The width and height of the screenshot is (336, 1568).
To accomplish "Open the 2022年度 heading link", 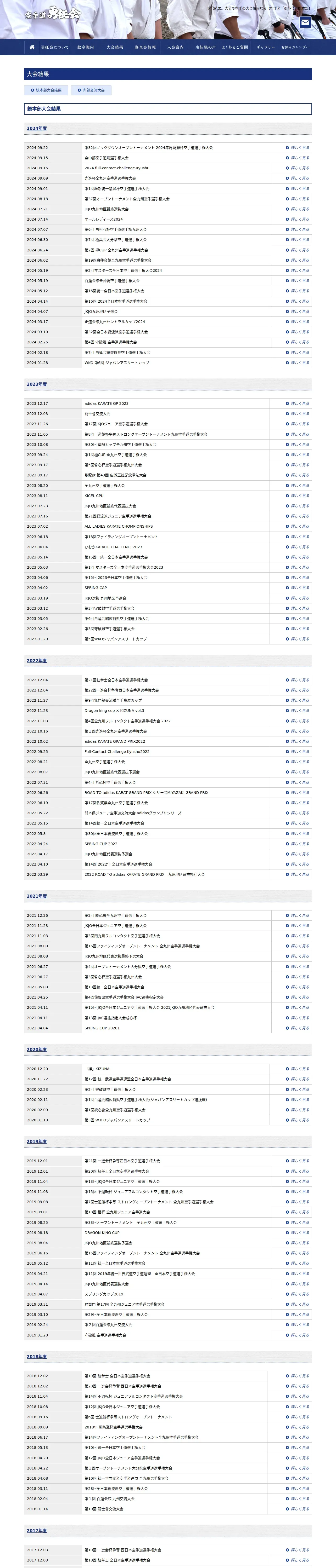I will pyautogui.click(x=37, y=660).
